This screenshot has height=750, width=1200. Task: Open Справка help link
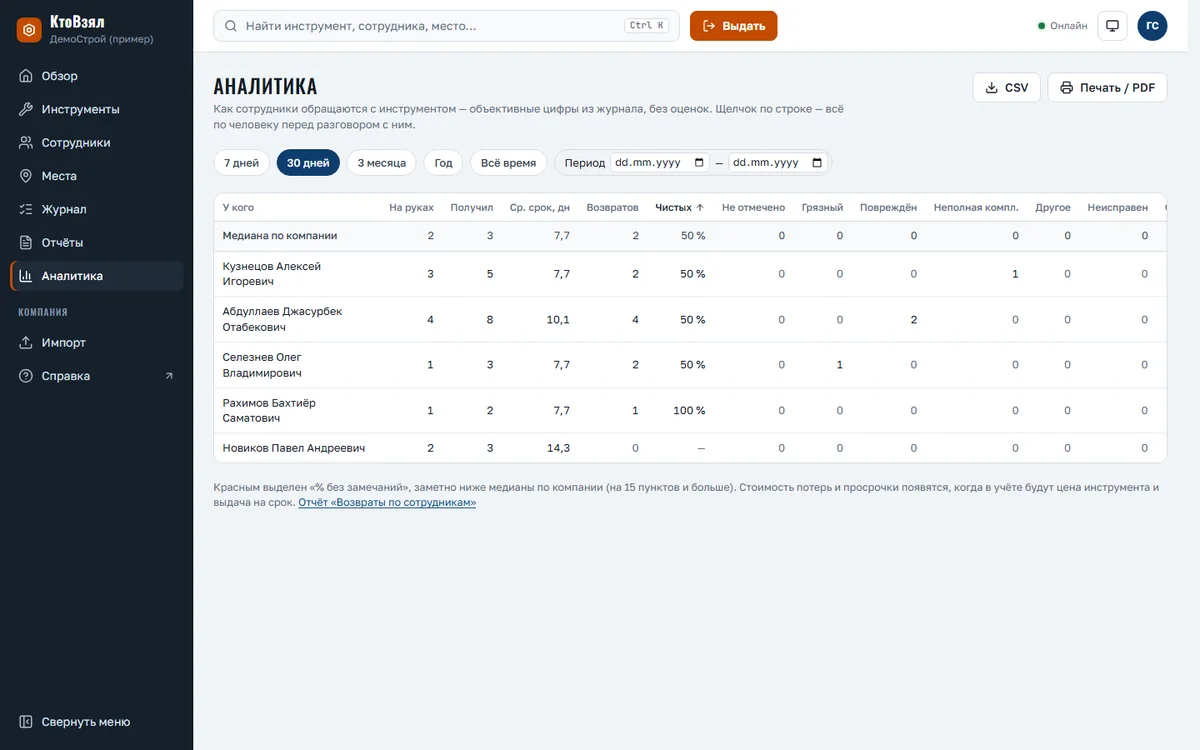pos(97,376)
